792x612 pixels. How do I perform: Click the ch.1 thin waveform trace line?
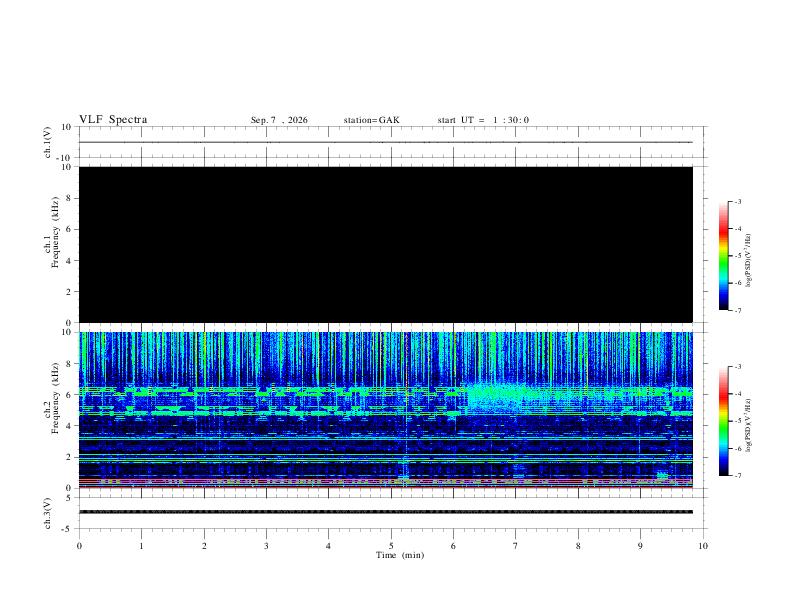[386, 142]
